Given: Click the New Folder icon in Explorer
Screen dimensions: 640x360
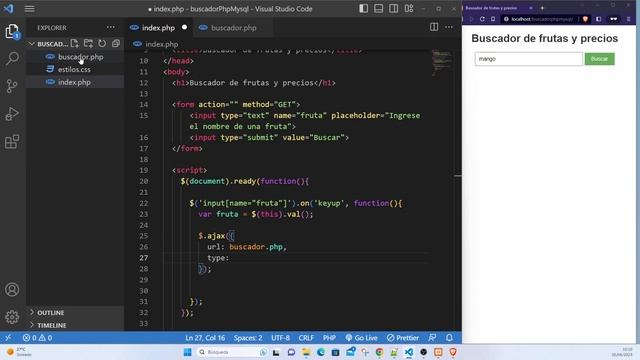Looking at the screenshot, I should click(88, 43).
